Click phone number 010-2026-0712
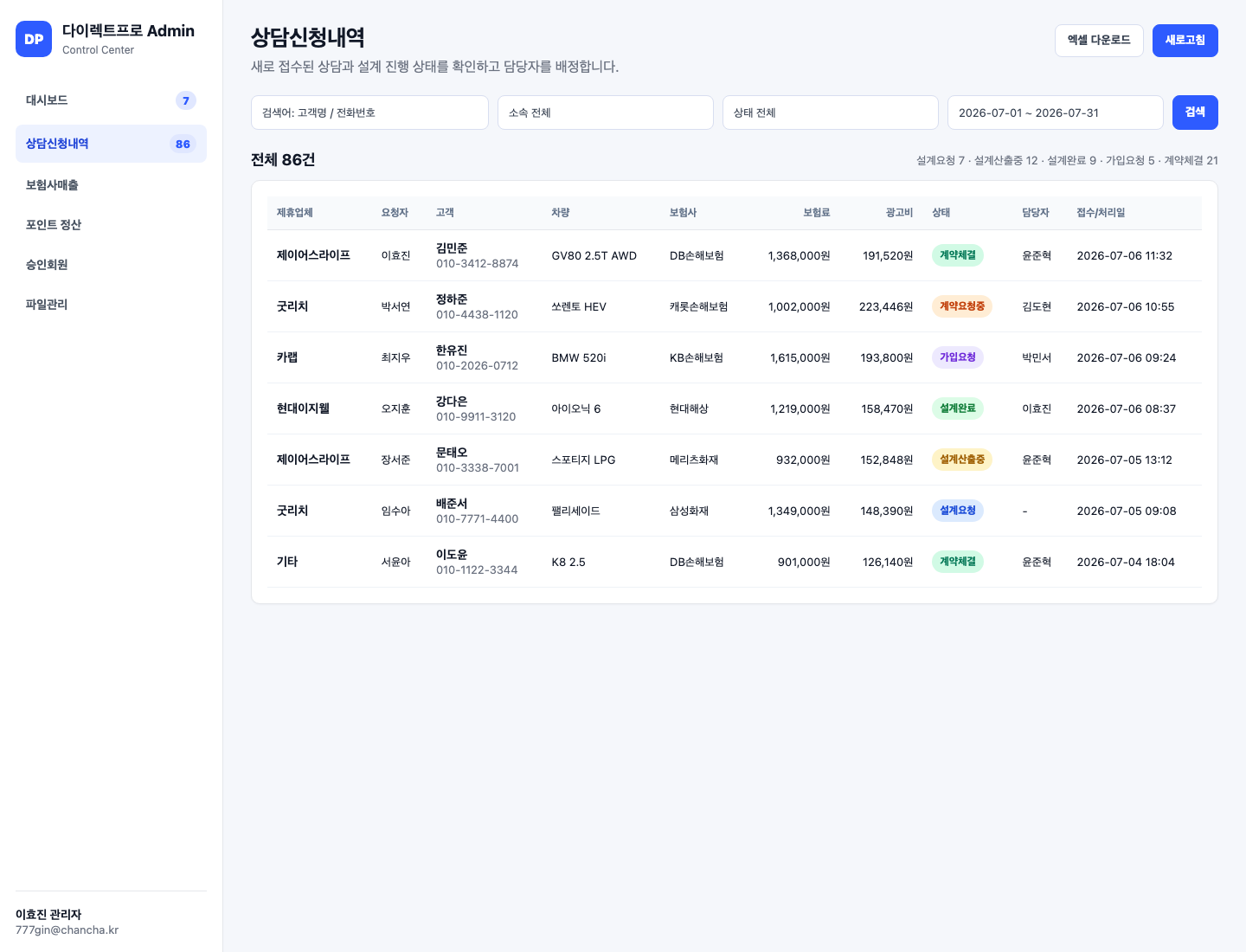1246x952 pixels. [478, 366]
